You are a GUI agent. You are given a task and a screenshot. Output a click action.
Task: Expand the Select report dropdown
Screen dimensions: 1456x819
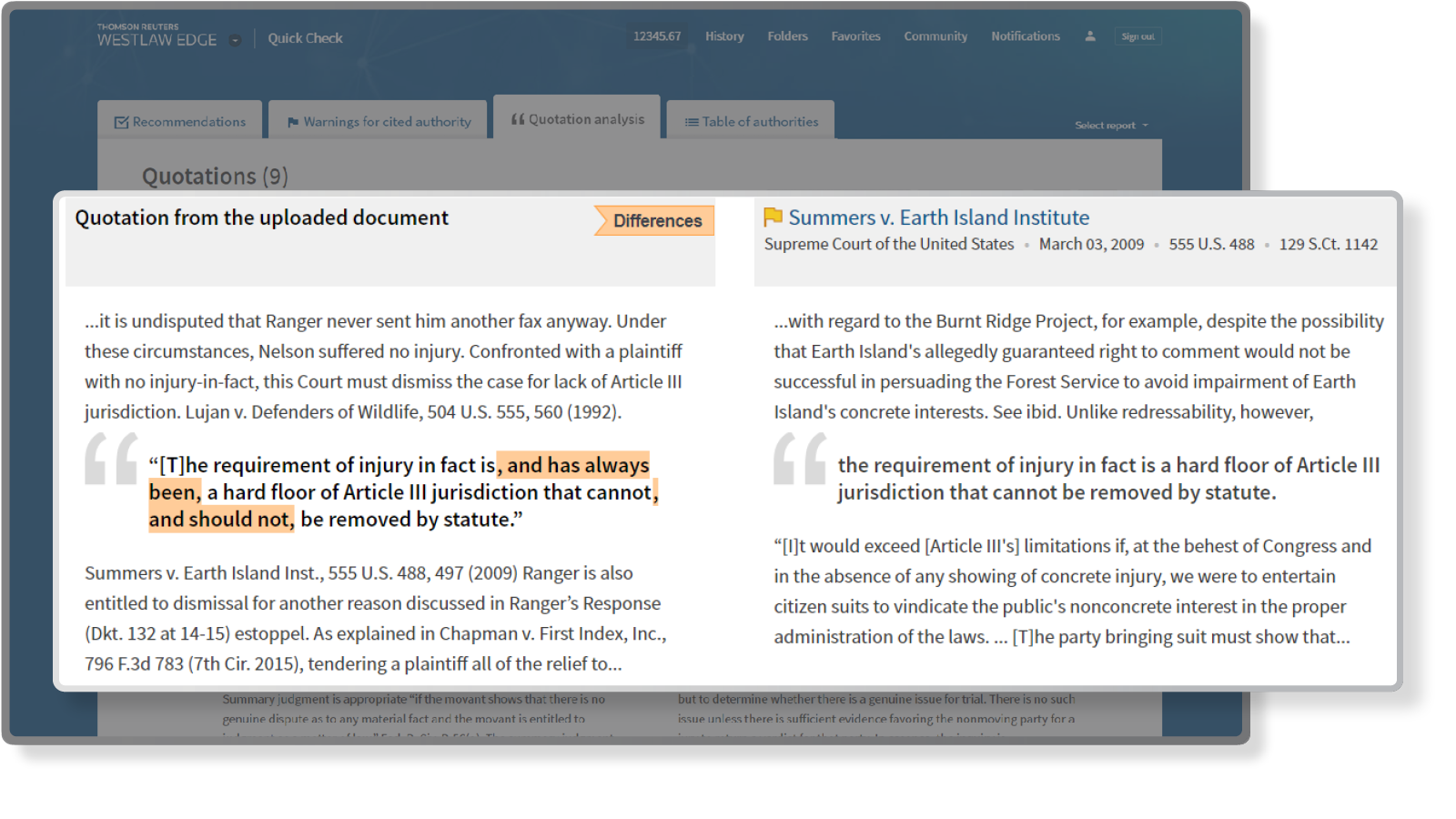[1111, 126]
